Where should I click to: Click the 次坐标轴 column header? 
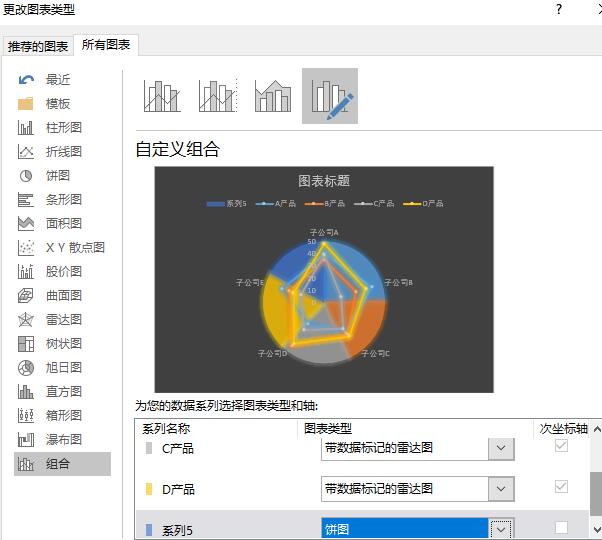563,428
